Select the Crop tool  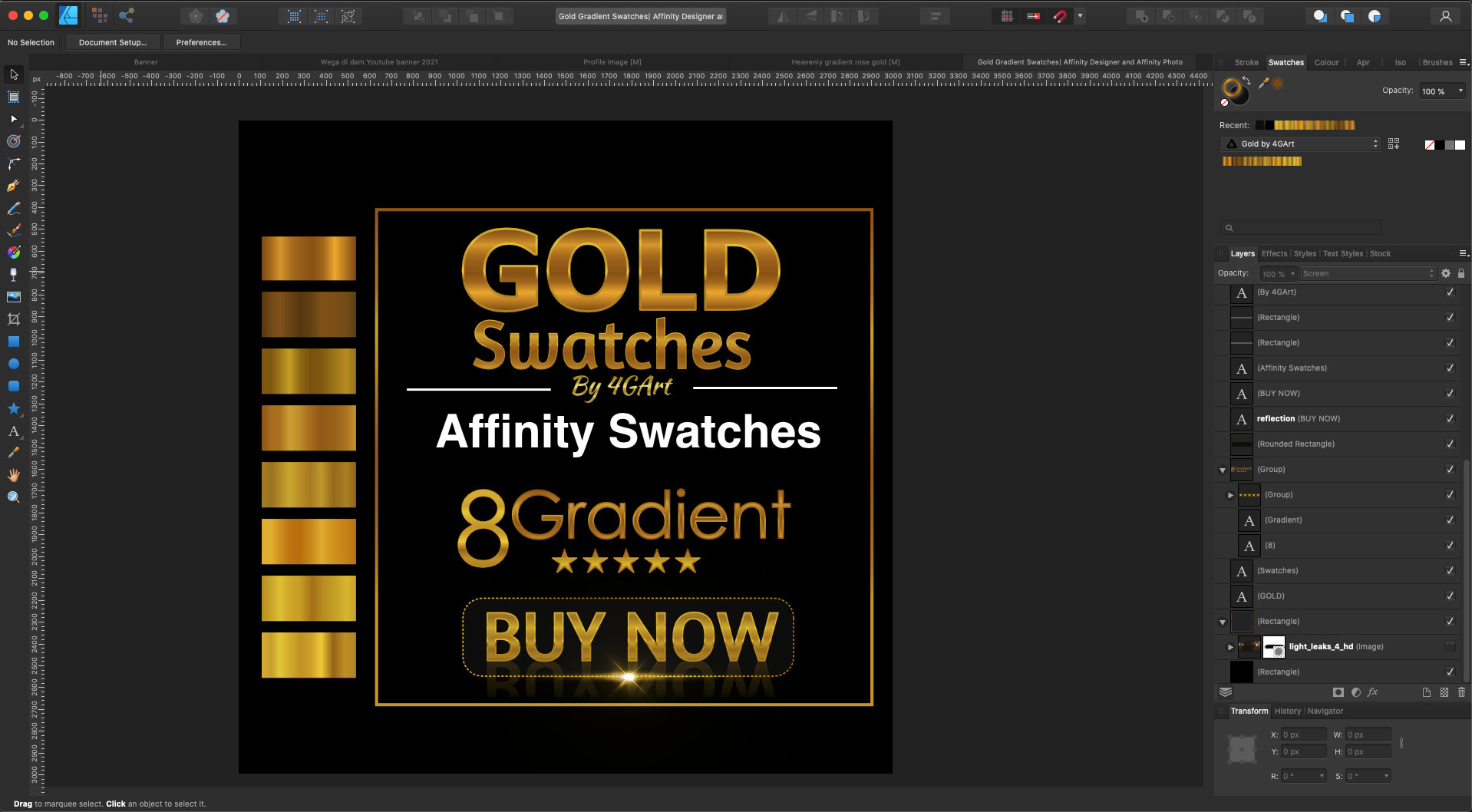(x=13, y=319)
